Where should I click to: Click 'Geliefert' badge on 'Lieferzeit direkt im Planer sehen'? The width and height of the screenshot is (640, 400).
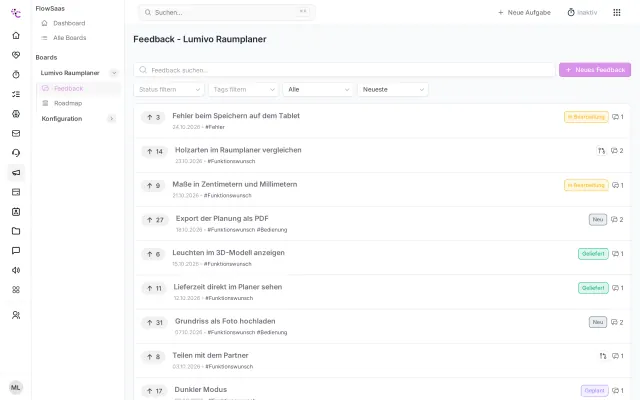coord(593,288)
